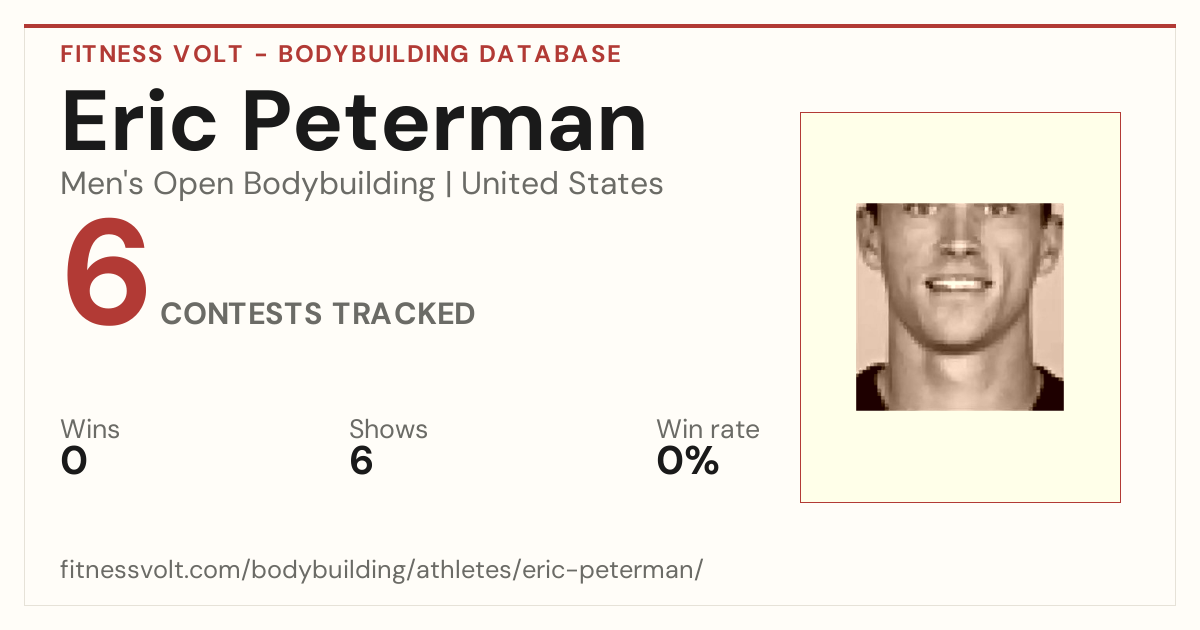Select the Wins value 0
The height and width of the screenshot is (630, 1200).
click(74, 461)
